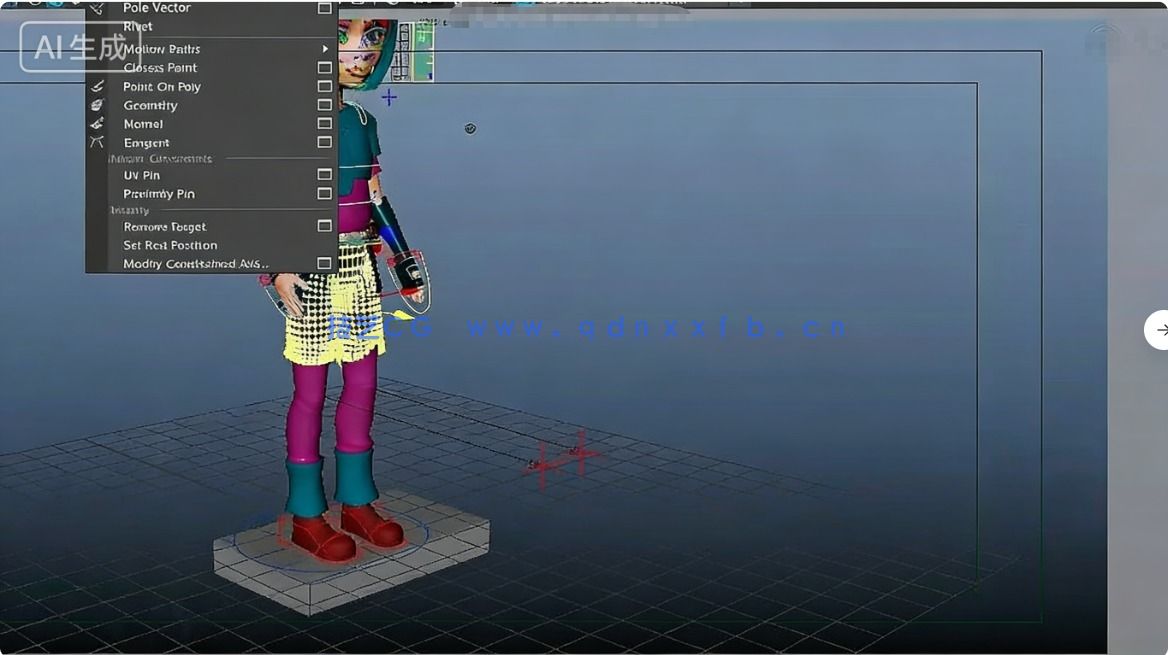Screen dimensions: 1168x655
Task: Click the AI生成 badge
Action: [79, 47]
